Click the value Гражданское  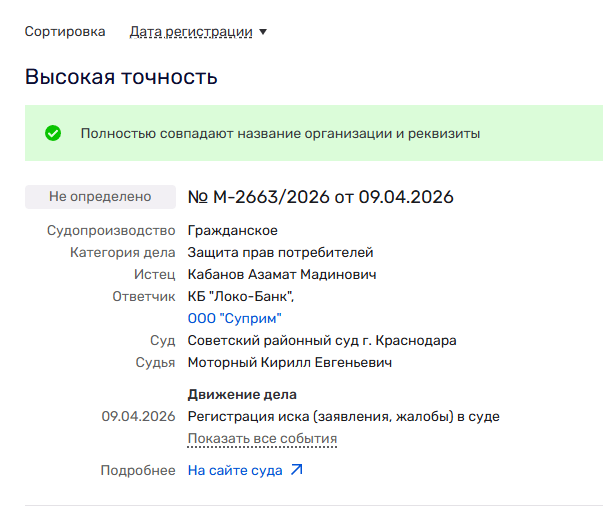point(233,230)
